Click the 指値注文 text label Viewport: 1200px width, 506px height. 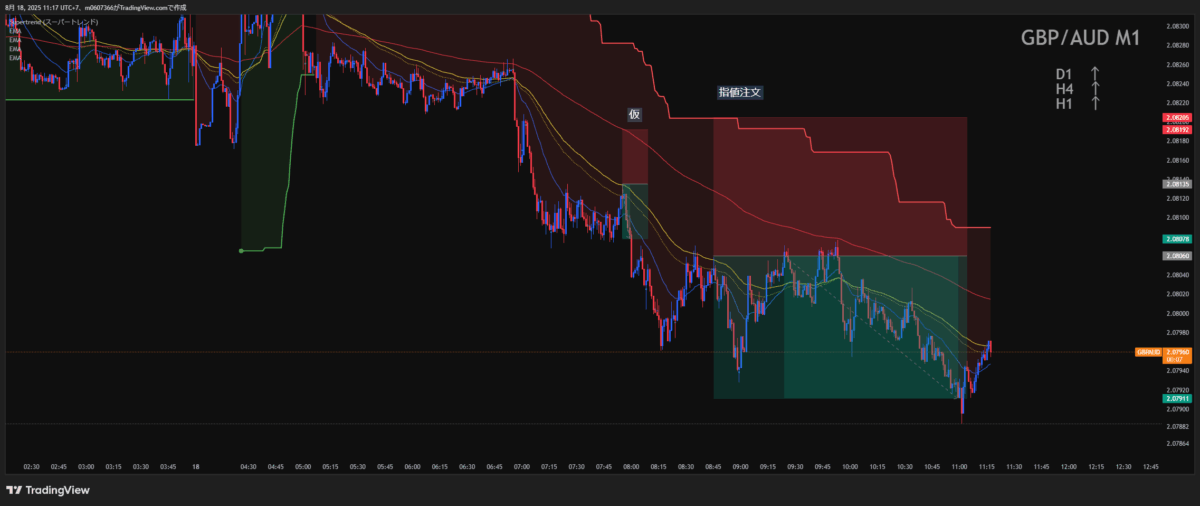[x=740, y=92]
